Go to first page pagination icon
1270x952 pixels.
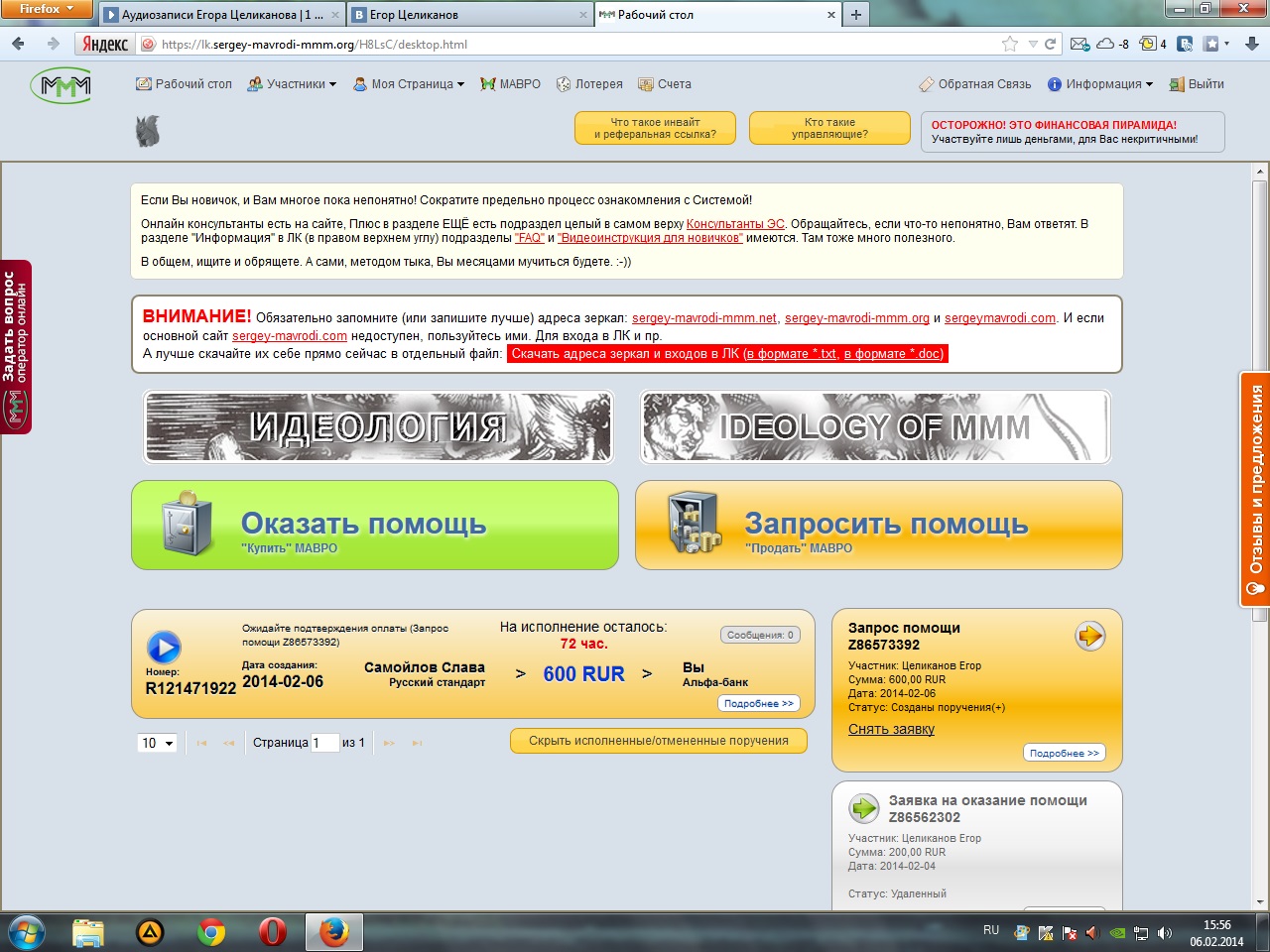coord(202,743)
